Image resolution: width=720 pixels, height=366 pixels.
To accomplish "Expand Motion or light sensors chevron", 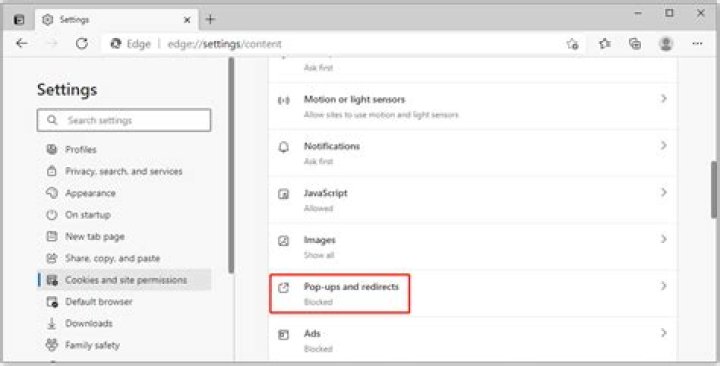I will point(664,99).
